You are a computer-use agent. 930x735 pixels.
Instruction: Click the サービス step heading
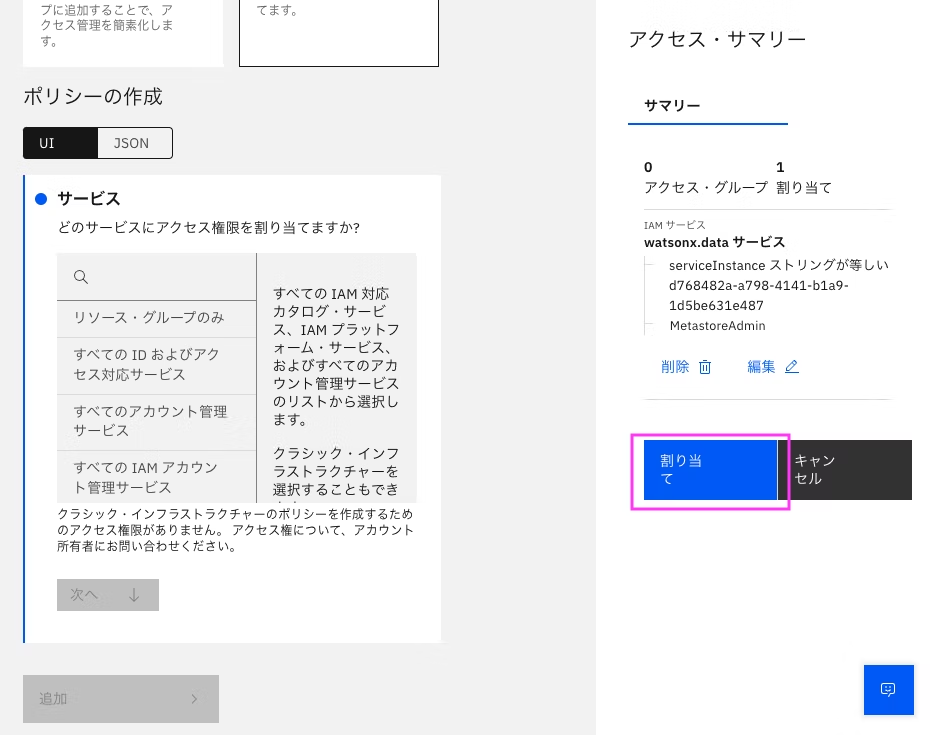(x=89, y=199)
